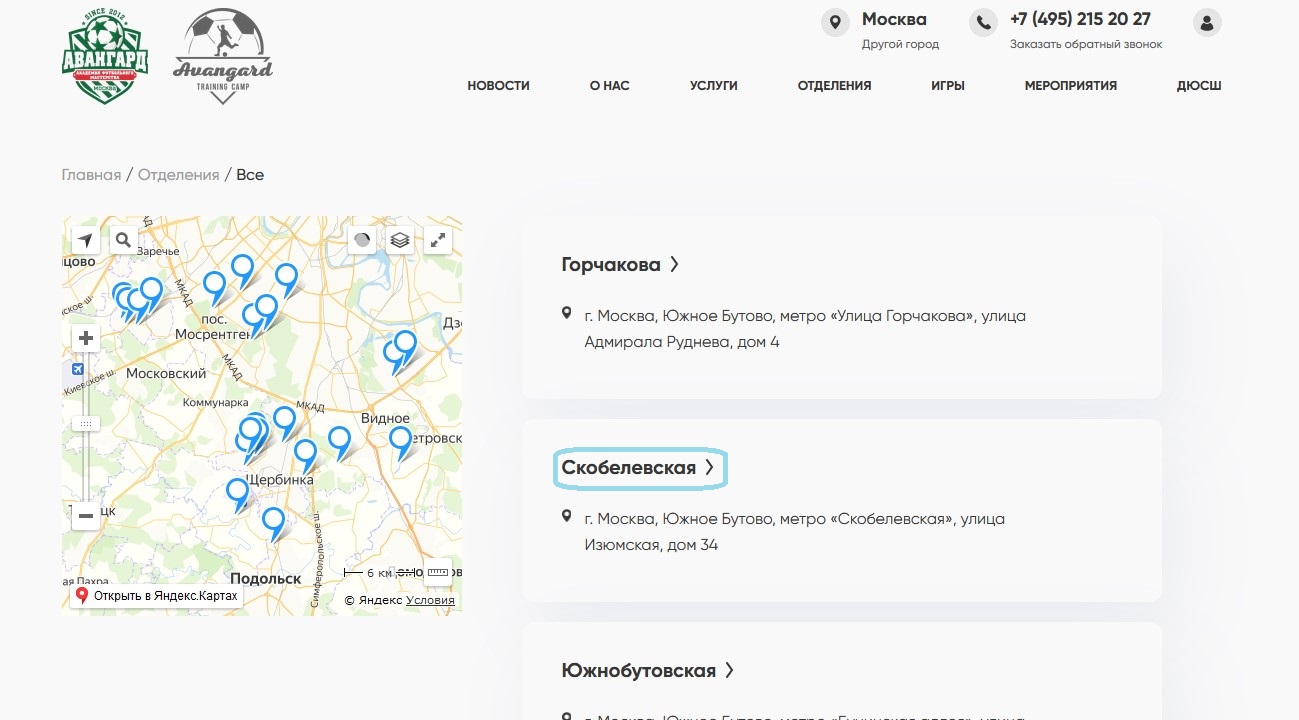This screenshot has width=1299, height=720.
Task: Activate the map ruler measuring tool
Action: pos(438,573)
